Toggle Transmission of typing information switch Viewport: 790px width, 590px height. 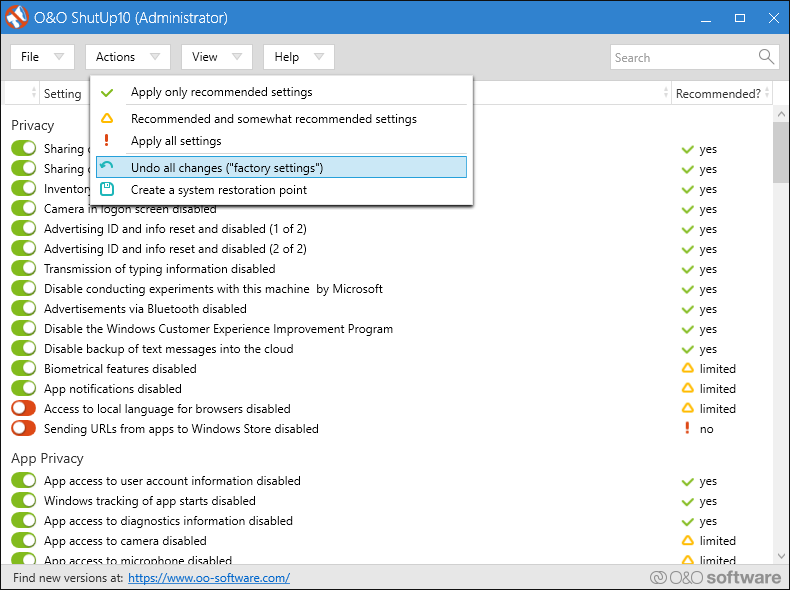click(x=23, y=268)
